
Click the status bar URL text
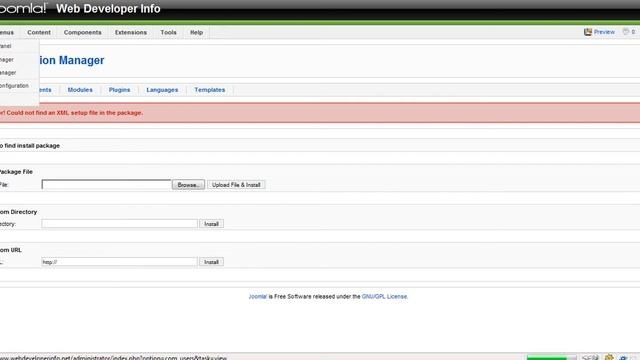(113, 358)
